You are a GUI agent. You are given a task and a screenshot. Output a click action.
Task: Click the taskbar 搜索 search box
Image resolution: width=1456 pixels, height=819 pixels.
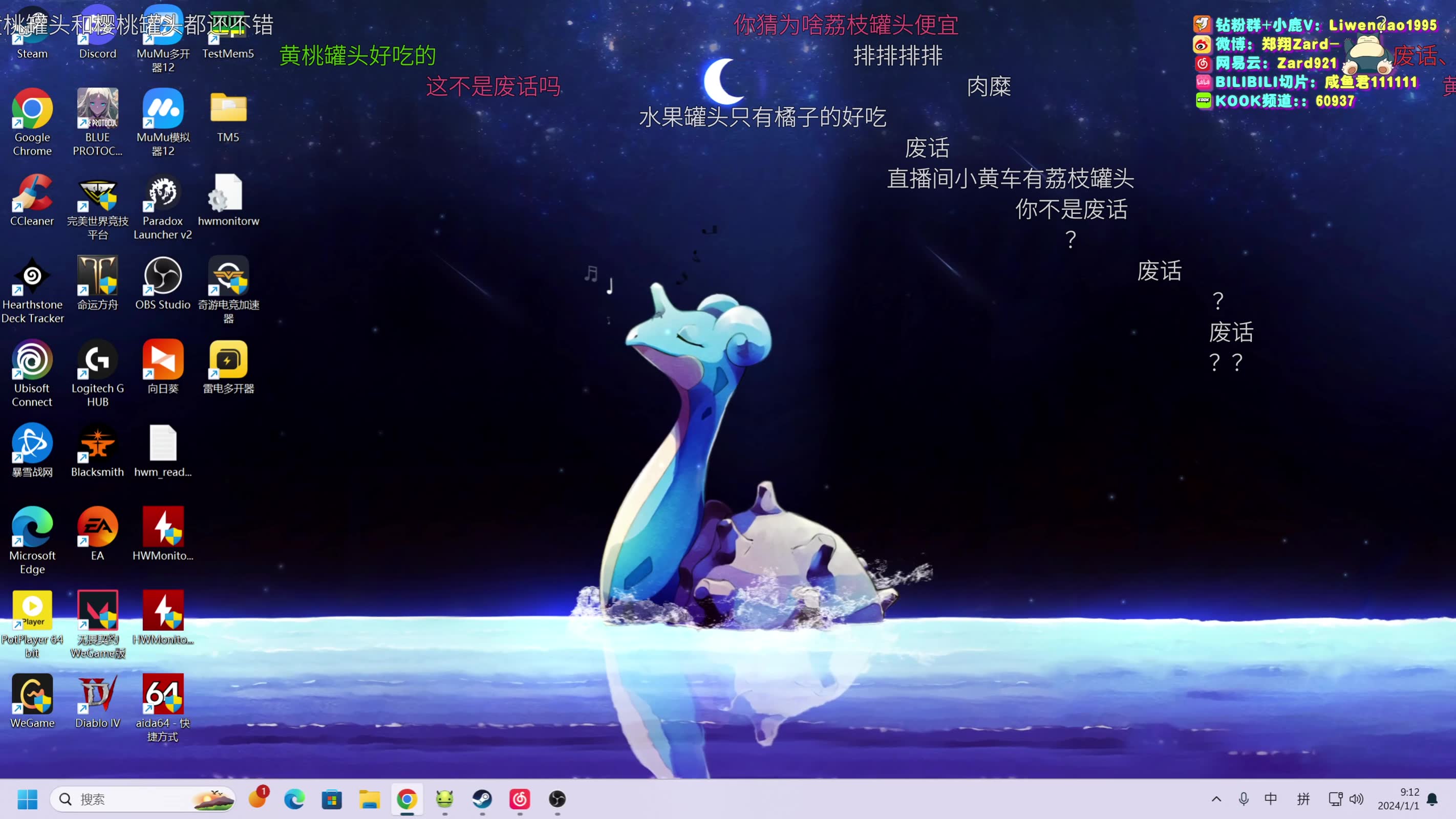[x=143, y=799]
